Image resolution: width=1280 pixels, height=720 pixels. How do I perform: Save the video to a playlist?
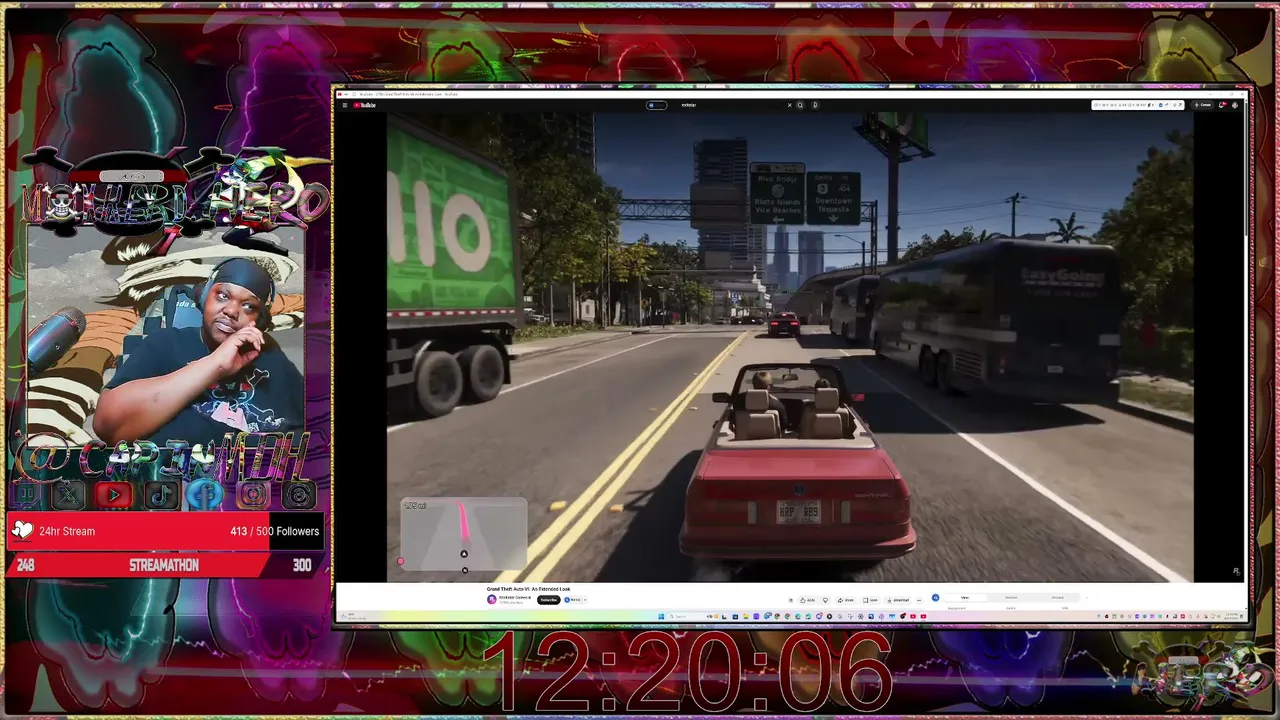click(x=871, y=600)
